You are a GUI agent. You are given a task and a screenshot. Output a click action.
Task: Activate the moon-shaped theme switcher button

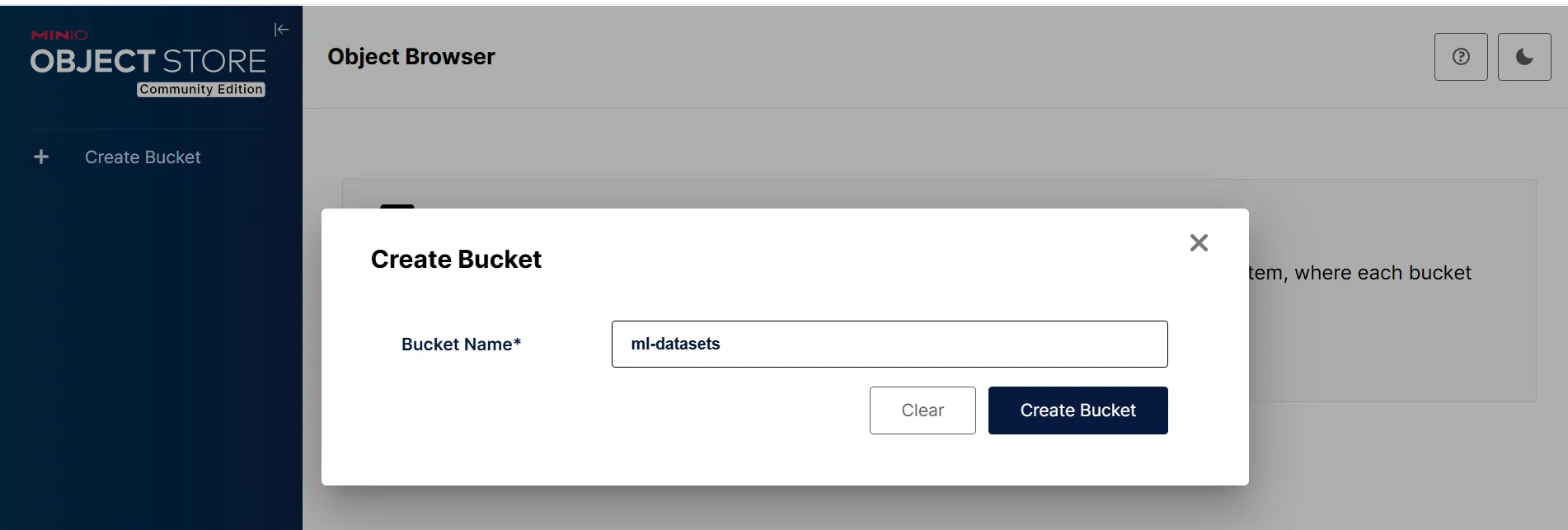tap(1523, 56)
